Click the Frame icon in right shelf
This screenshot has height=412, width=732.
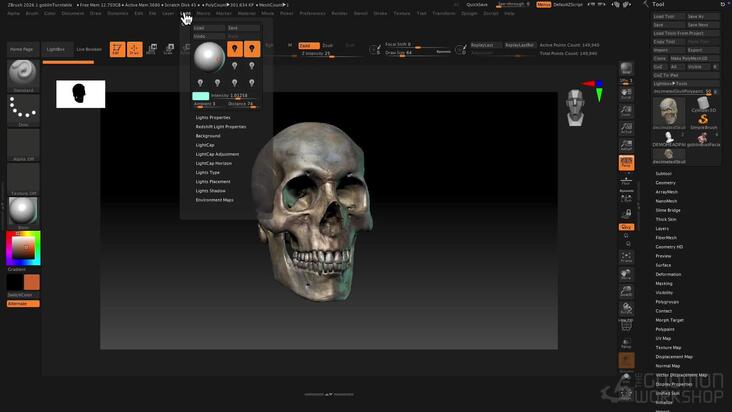pyautogui.click(x=626, y=257)
